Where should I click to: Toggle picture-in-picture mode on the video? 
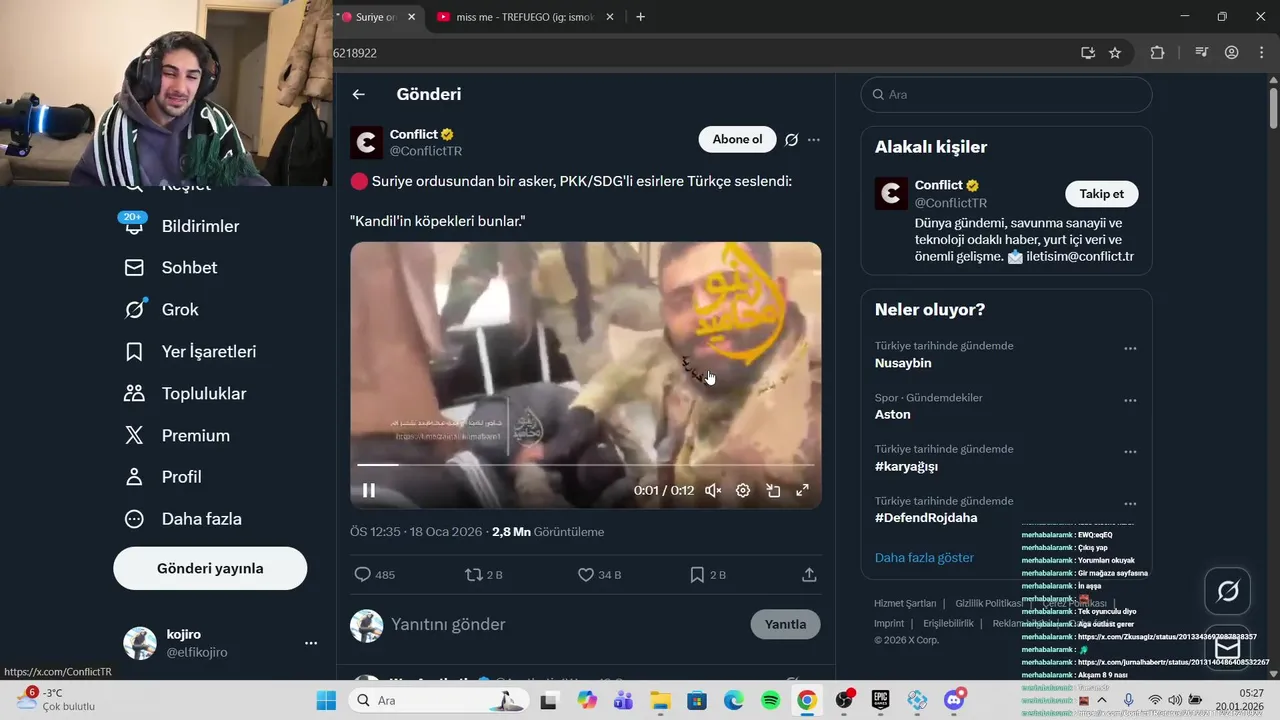pos(773,490)
